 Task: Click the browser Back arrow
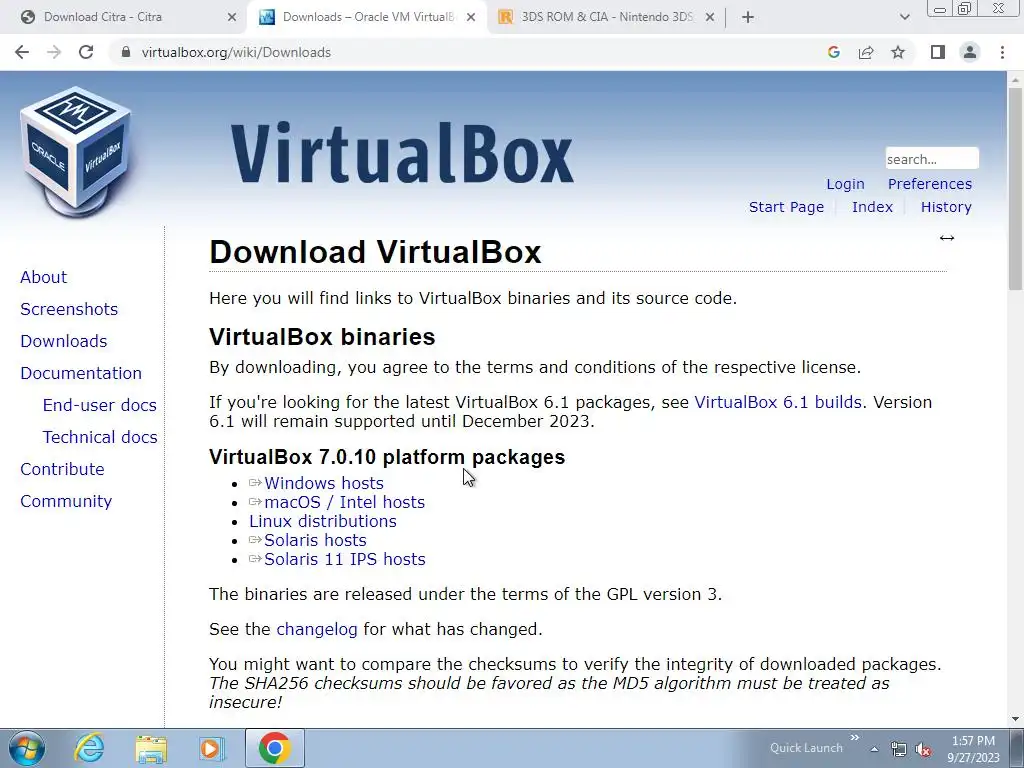click(x=22, y=52)
